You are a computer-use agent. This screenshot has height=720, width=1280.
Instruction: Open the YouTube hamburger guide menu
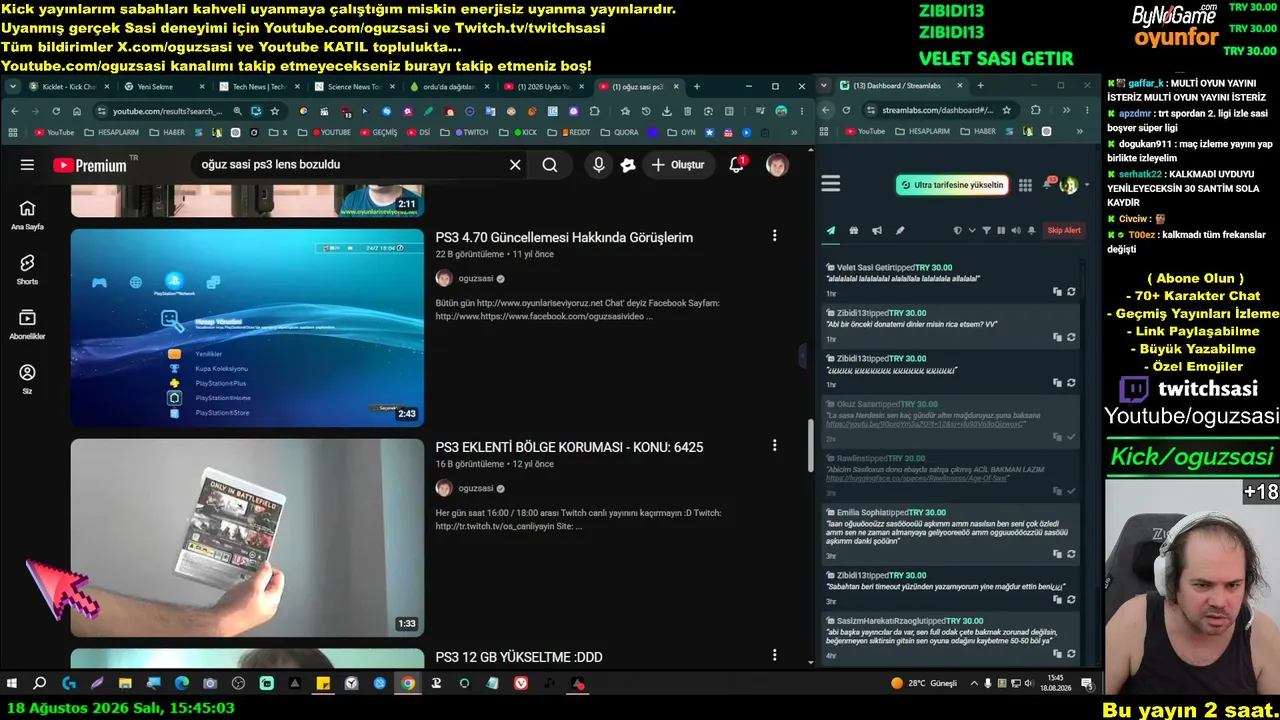pyautogui.click(x=27, y=165)
